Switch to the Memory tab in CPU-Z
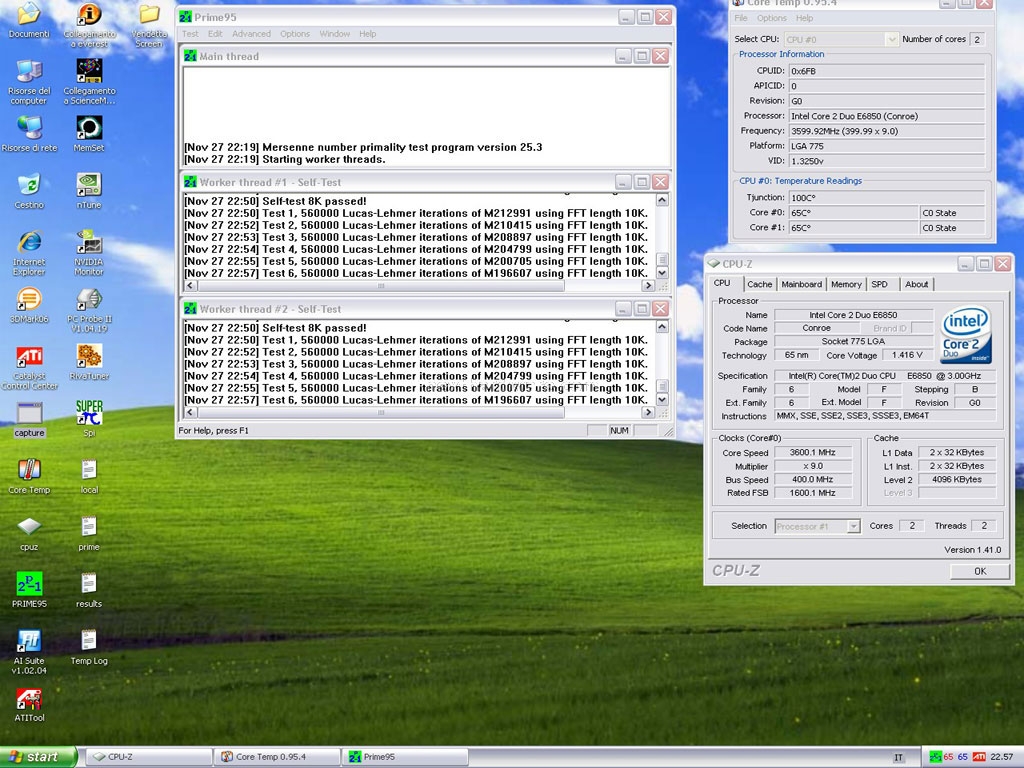This screenshot has width=1024, height=768. (846, 284)
